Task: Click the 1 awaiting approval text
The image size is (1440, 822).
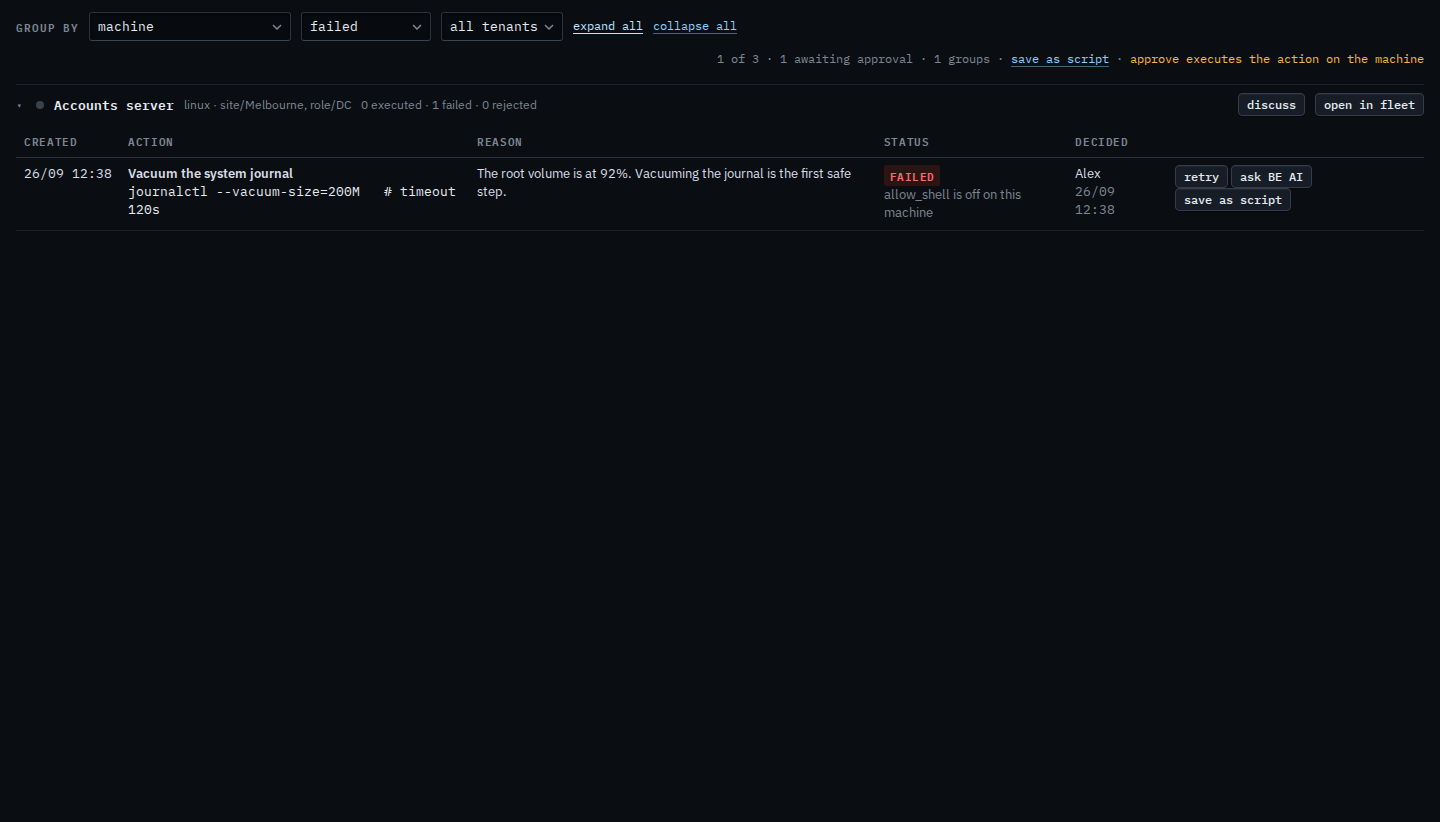Action: click(x=846, y=59)
